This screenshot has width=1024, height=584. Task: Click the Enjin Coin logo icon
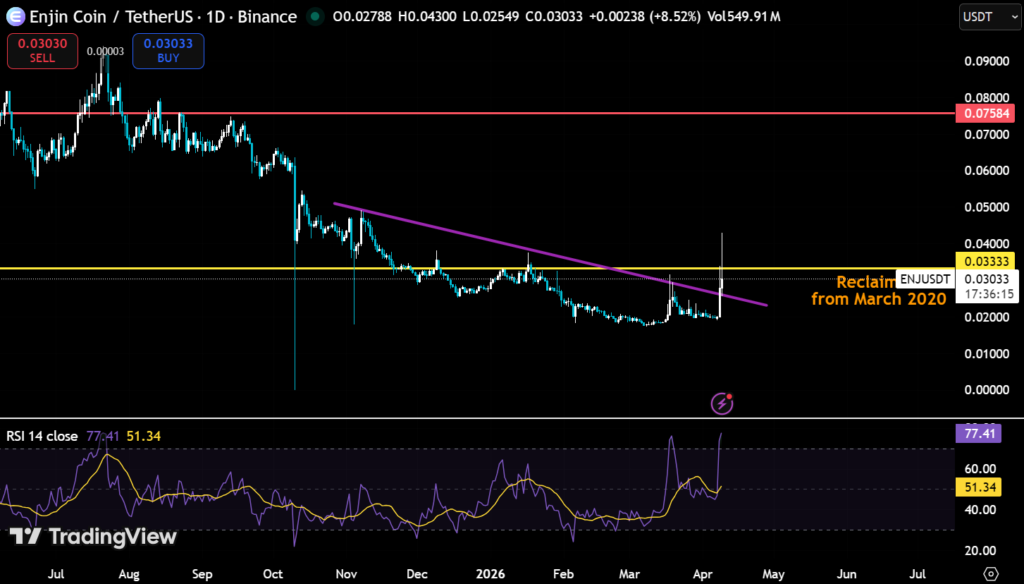coord(14,16)
